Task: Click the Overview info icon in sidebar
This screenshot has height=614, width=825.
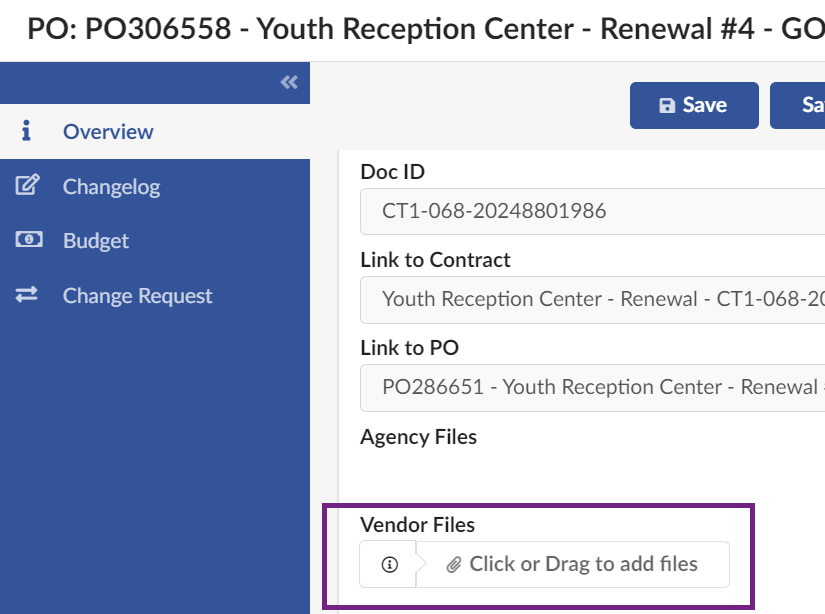Action: click(27, 131)
